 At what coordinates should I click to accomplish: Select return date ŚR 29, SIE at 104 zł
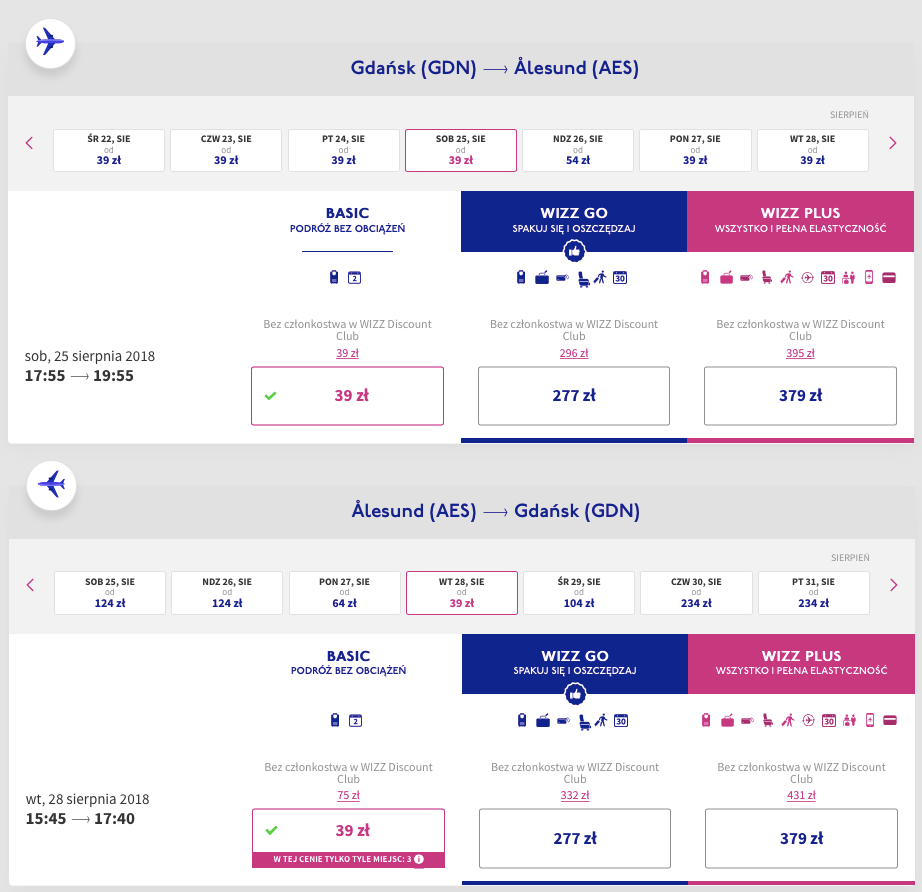pos(579,593)
